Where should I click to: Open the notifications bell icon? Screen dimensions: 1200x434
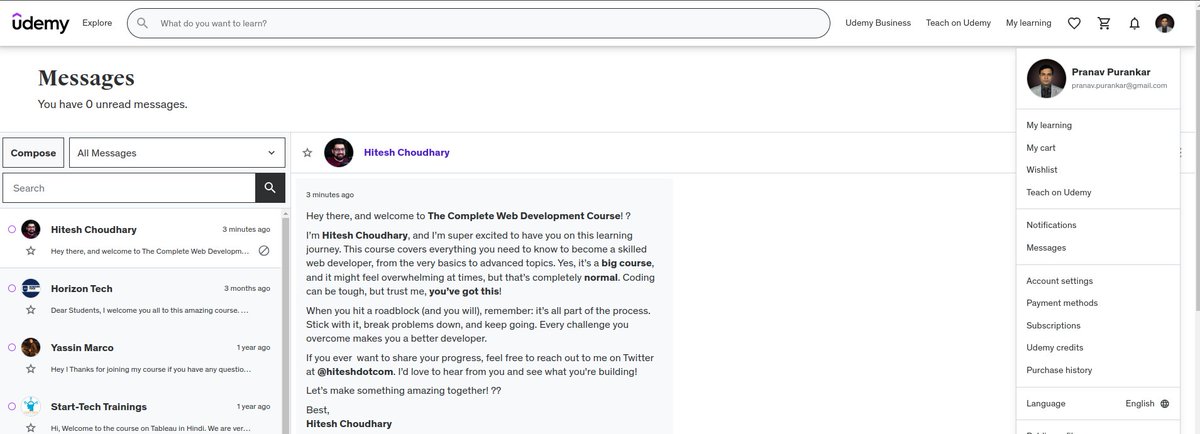click(1134, 23)
